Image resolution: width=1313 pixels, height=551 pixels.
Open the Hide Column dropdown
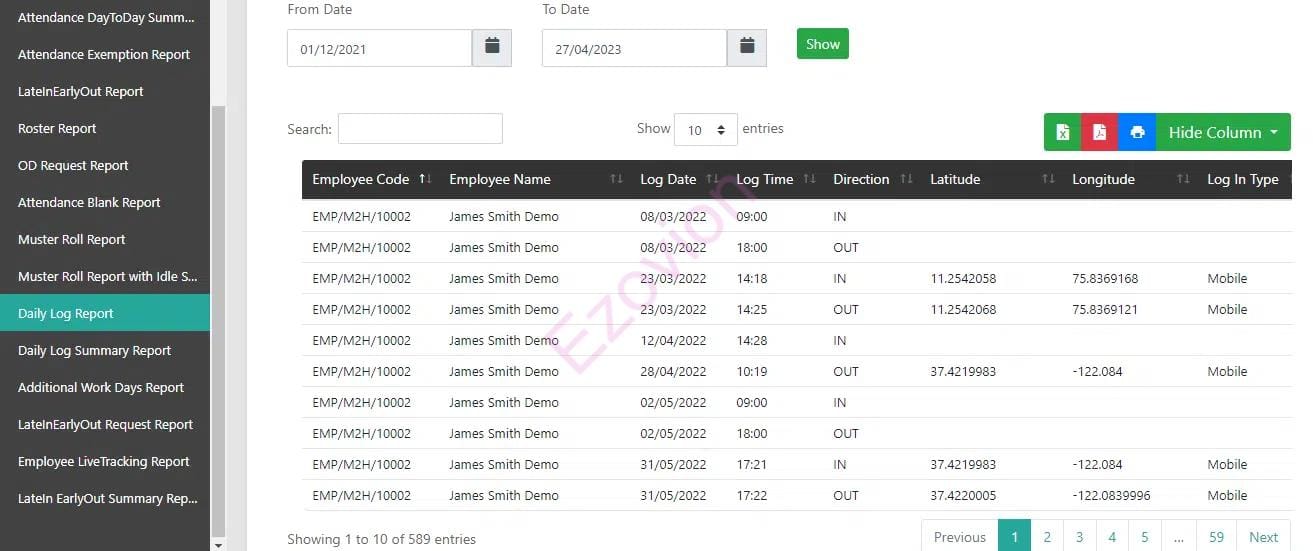(1223, 132)
